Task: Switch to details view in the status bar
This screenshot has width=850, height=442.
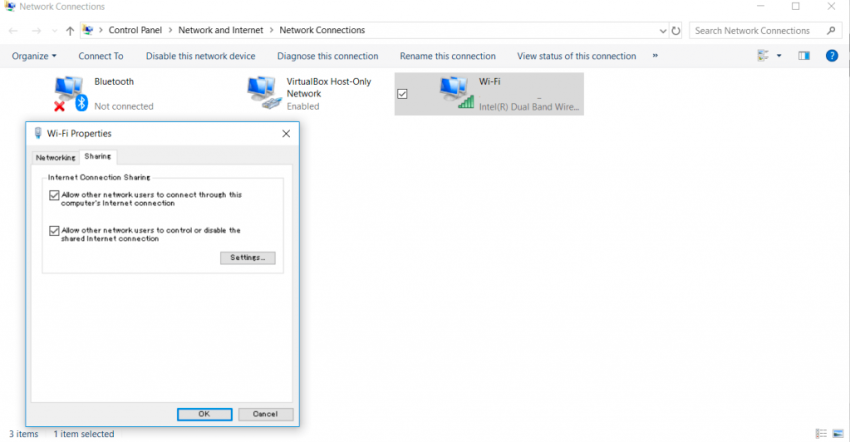Action: tap(821, 433)
